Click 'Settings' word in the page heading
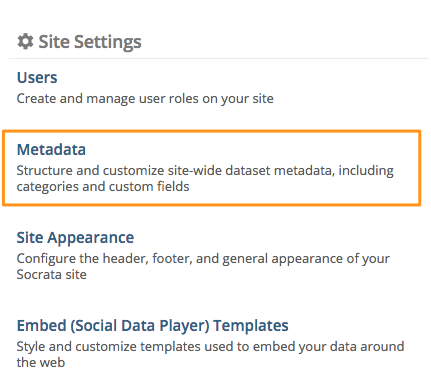The image size is (431, 386). pos(107,42)
